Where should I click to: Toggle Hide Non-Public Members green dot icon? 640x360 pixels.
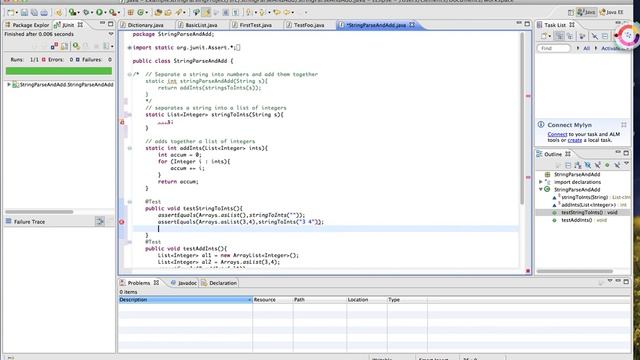(607, 165)
